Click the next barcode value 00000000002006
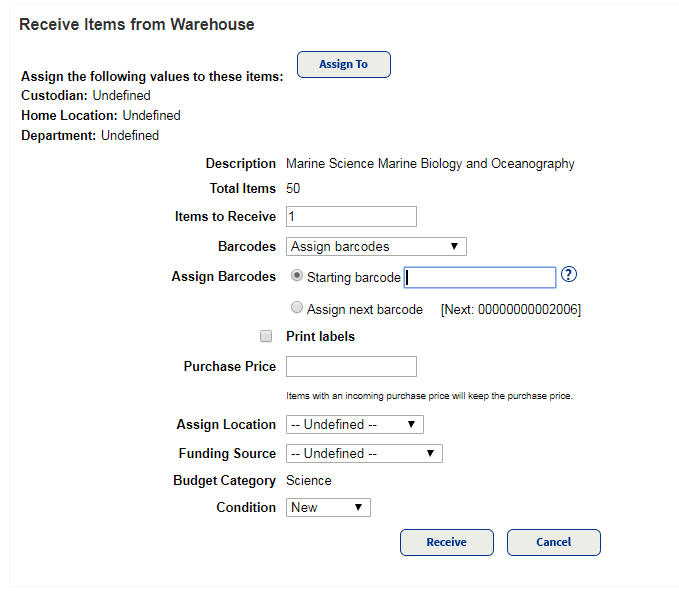 point(528,310)
